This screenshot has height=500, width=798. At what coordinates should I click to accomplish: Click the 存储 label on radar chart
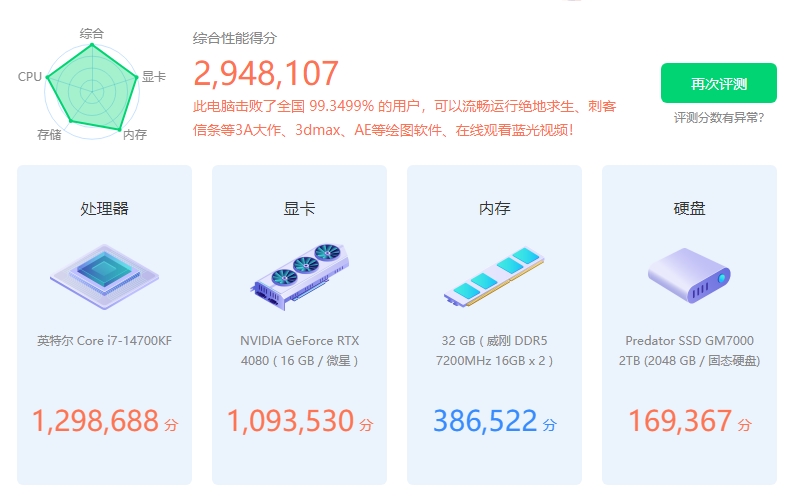(x=49, y=134)
